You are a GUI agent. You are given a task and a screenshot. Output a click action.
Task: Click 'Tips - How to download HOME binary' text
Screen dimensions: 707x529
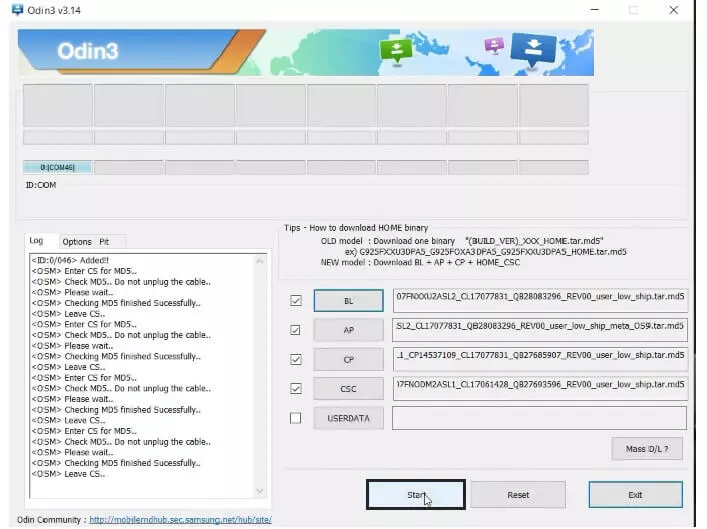(356, 228)
